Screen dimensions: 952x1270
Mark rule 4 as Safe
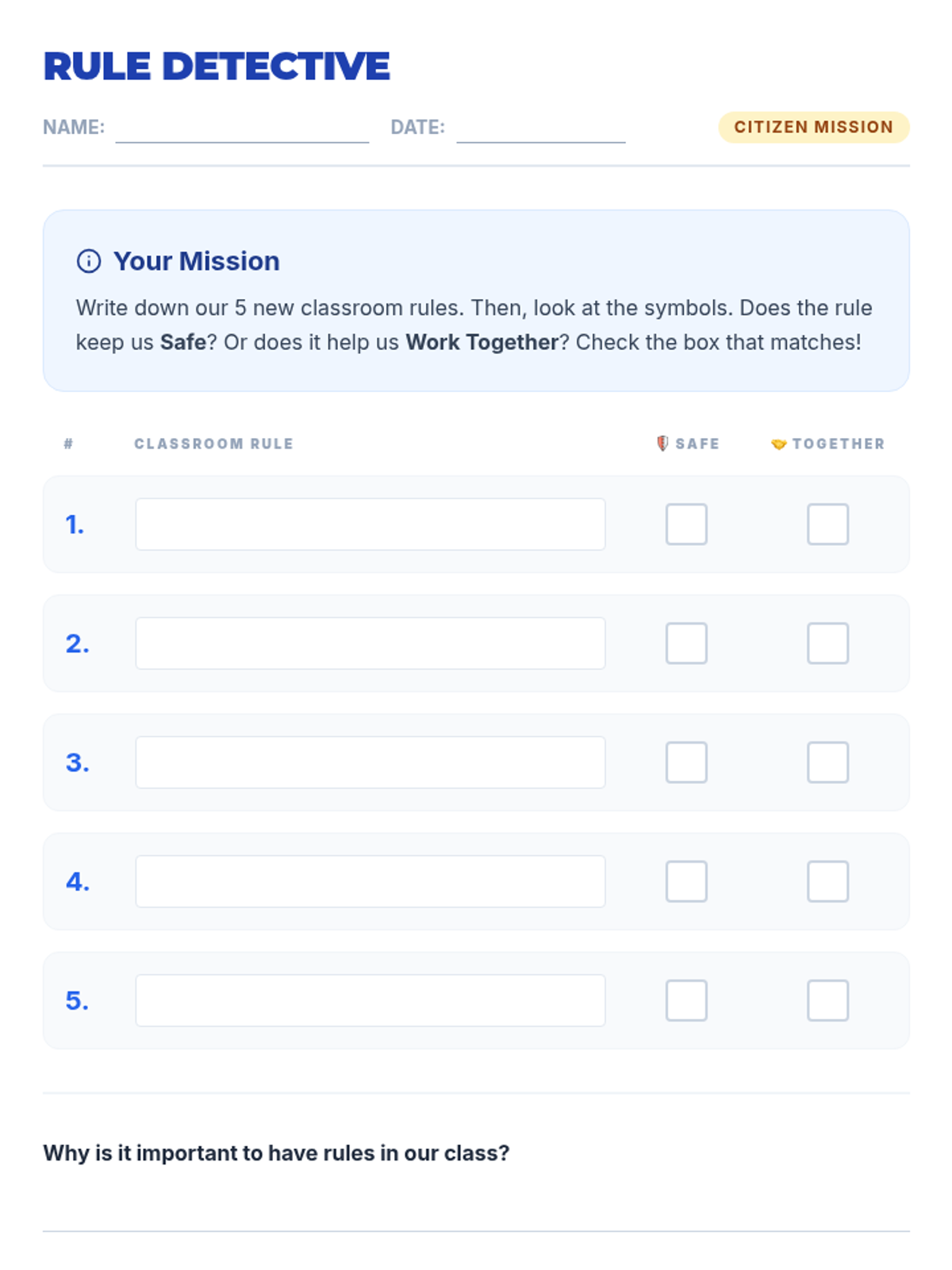click(x=686, y=881)
